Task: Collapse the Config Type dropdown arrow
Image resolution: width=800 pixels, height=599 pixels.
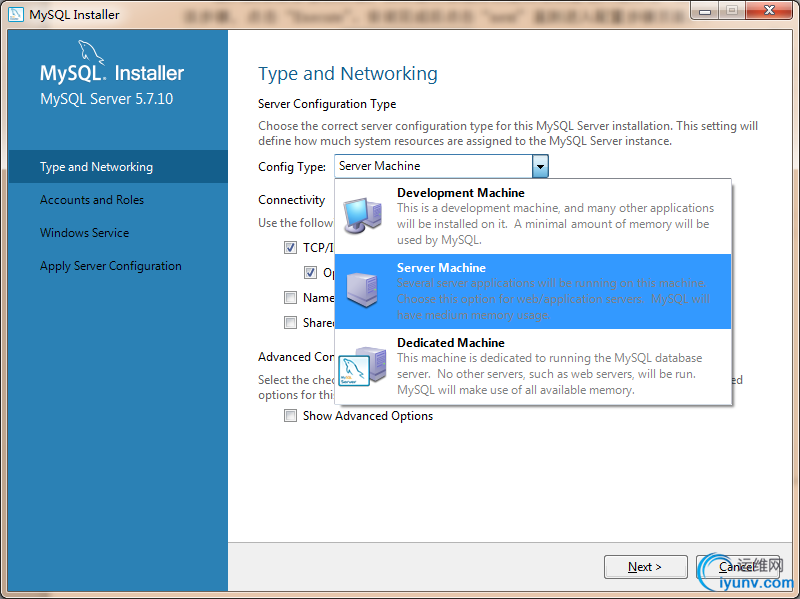Action: (540, 166)
